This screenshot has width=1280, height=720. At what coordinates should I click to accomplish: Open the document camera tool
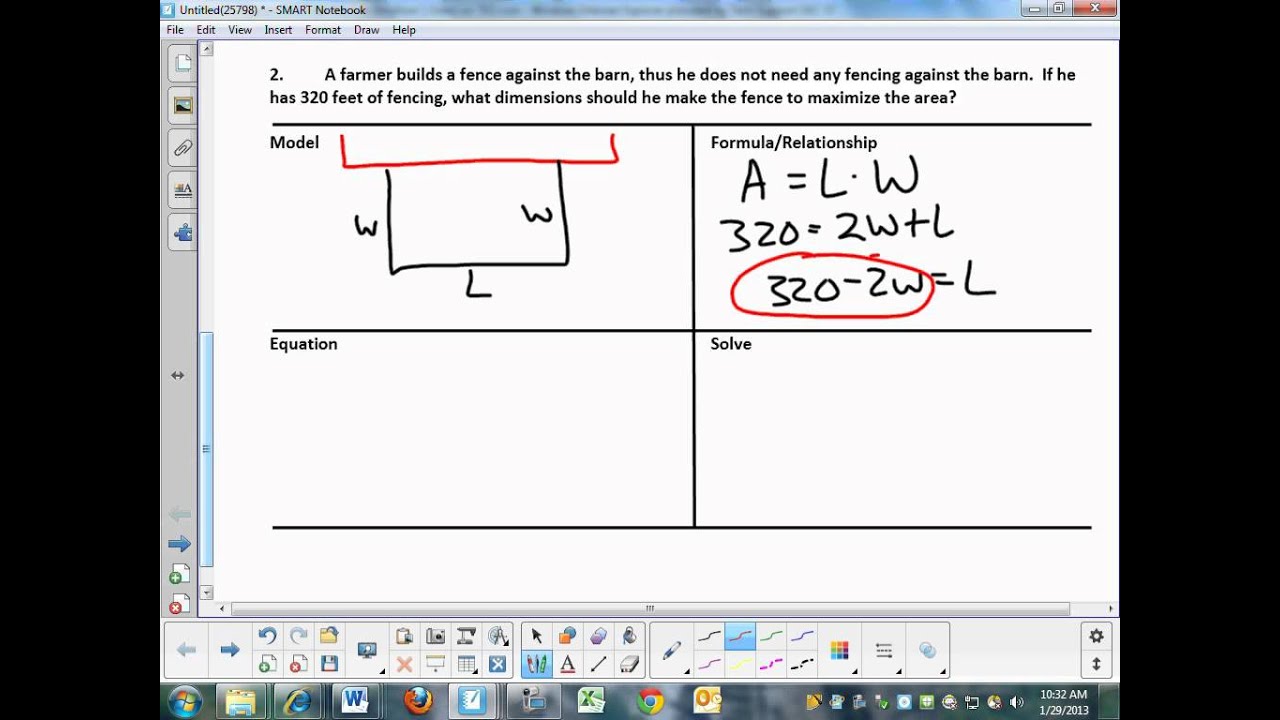466,636
